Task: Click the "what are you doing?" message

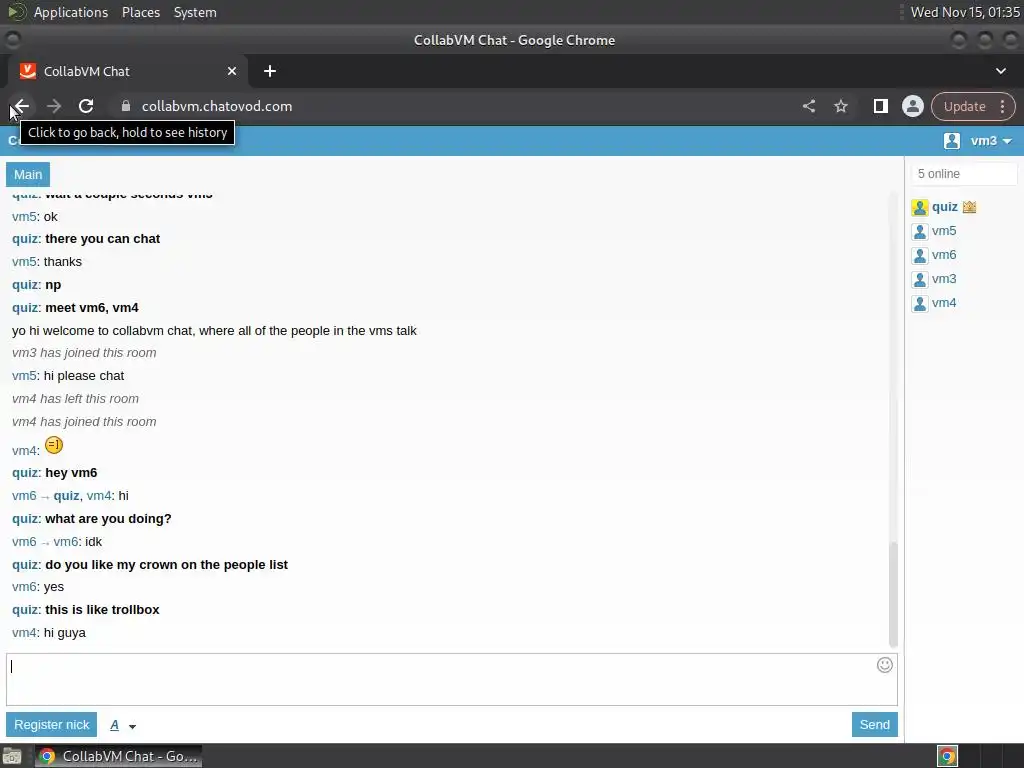Action: point(108,519)
